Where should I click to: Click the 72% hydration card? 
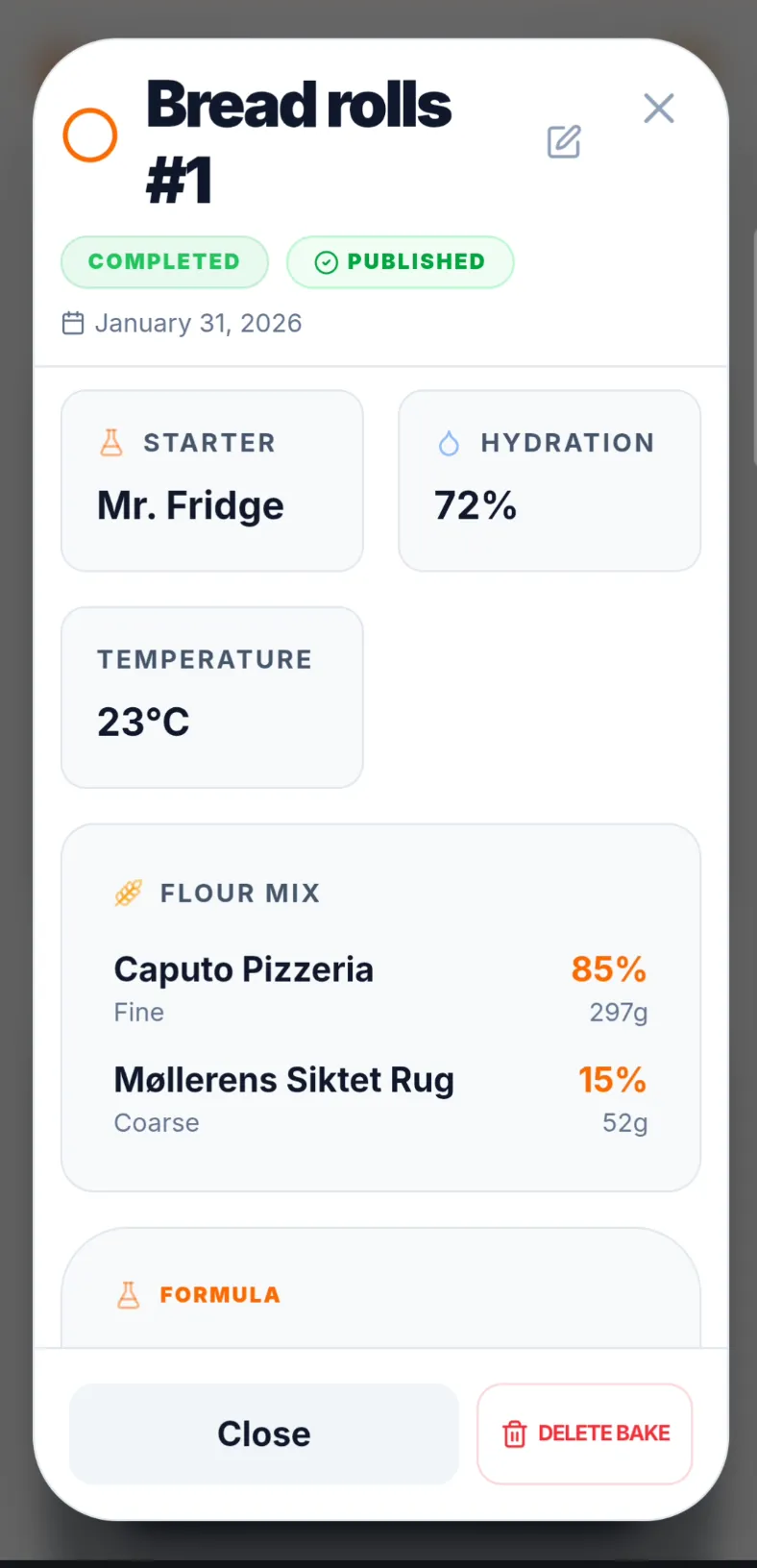point(549,480)
